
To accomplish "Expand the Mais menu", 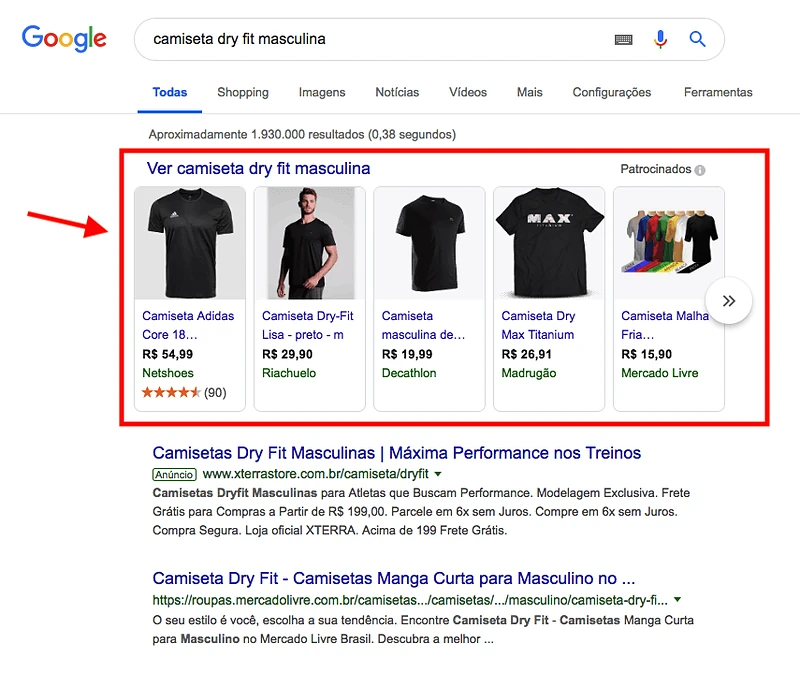I will click(x=530, y=92).
